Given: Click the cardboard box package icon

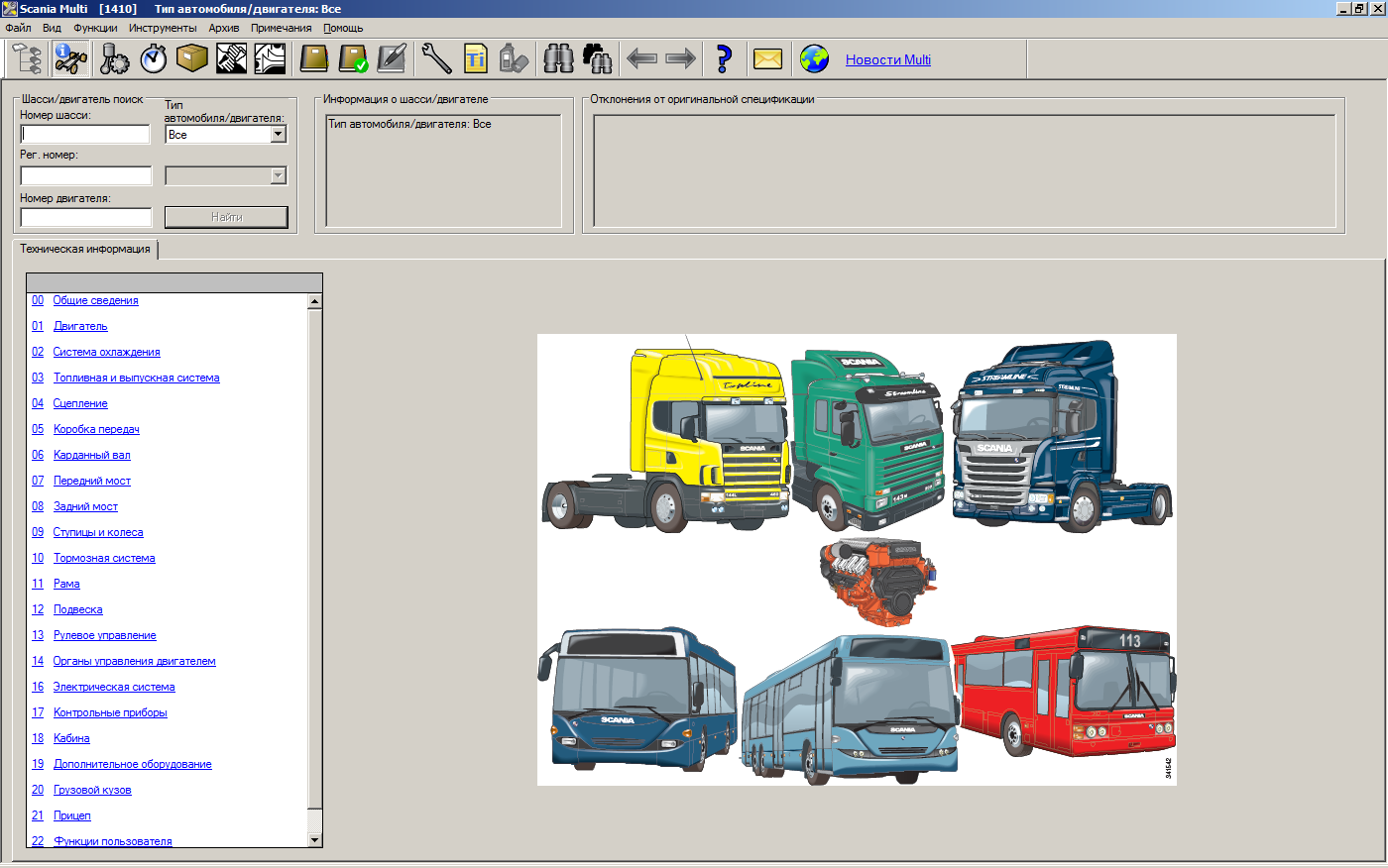Looking at the screenshot, I should [x=192, y=59].
